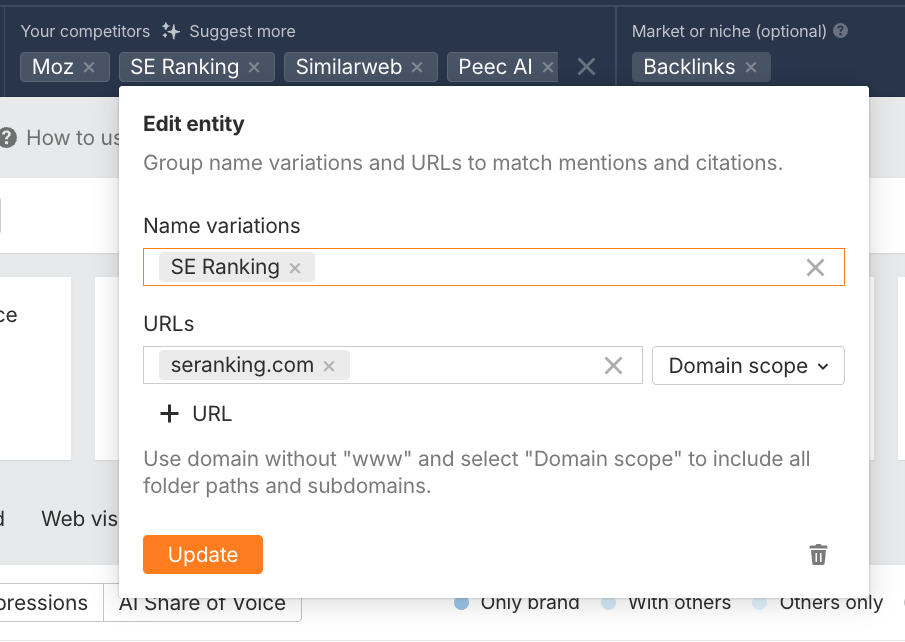Remove the Backlinks niche tag
Screen dimensions: 905x642
click(x=751, y=67)
